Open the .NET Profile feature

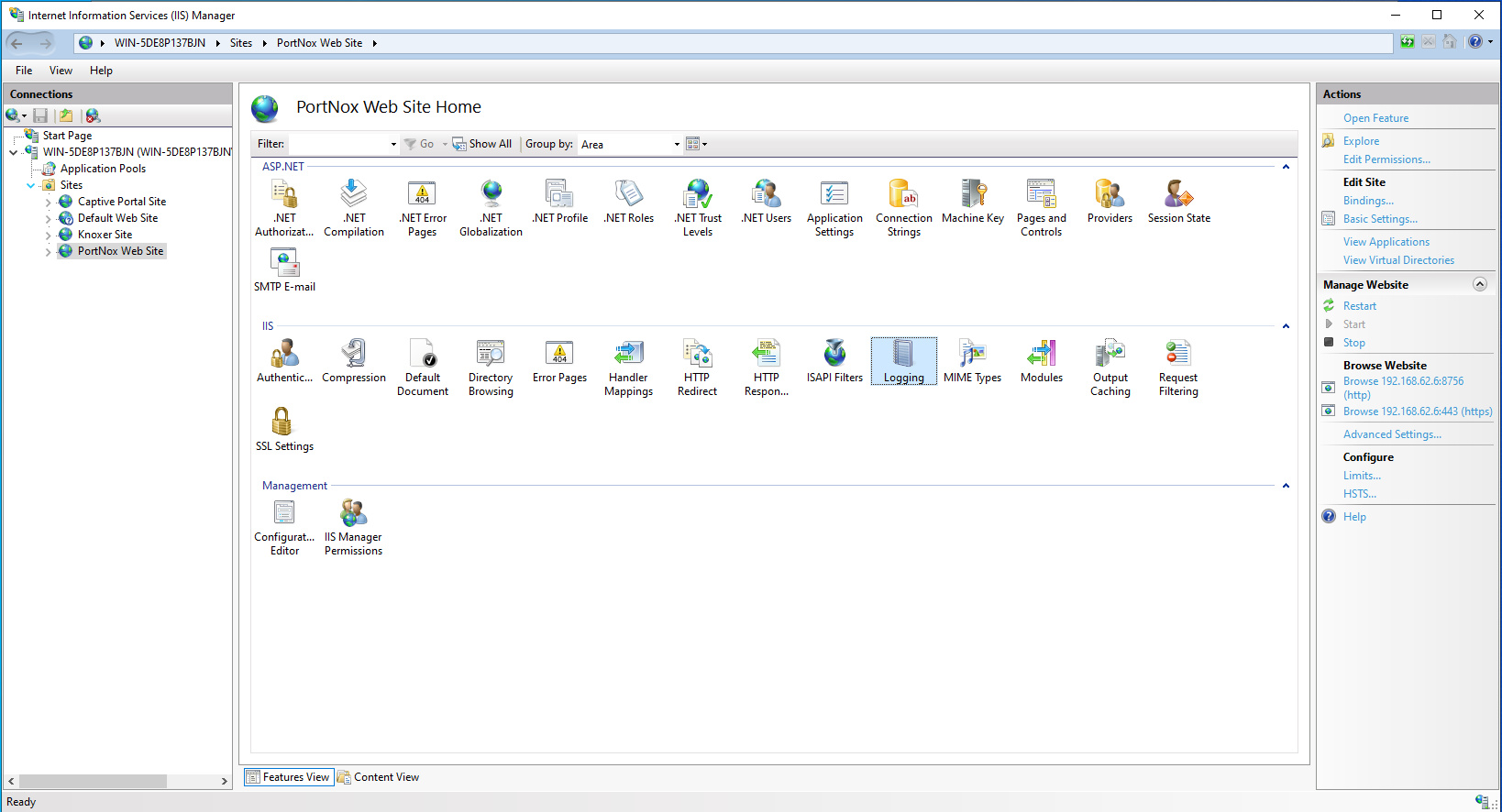(559, 202)
